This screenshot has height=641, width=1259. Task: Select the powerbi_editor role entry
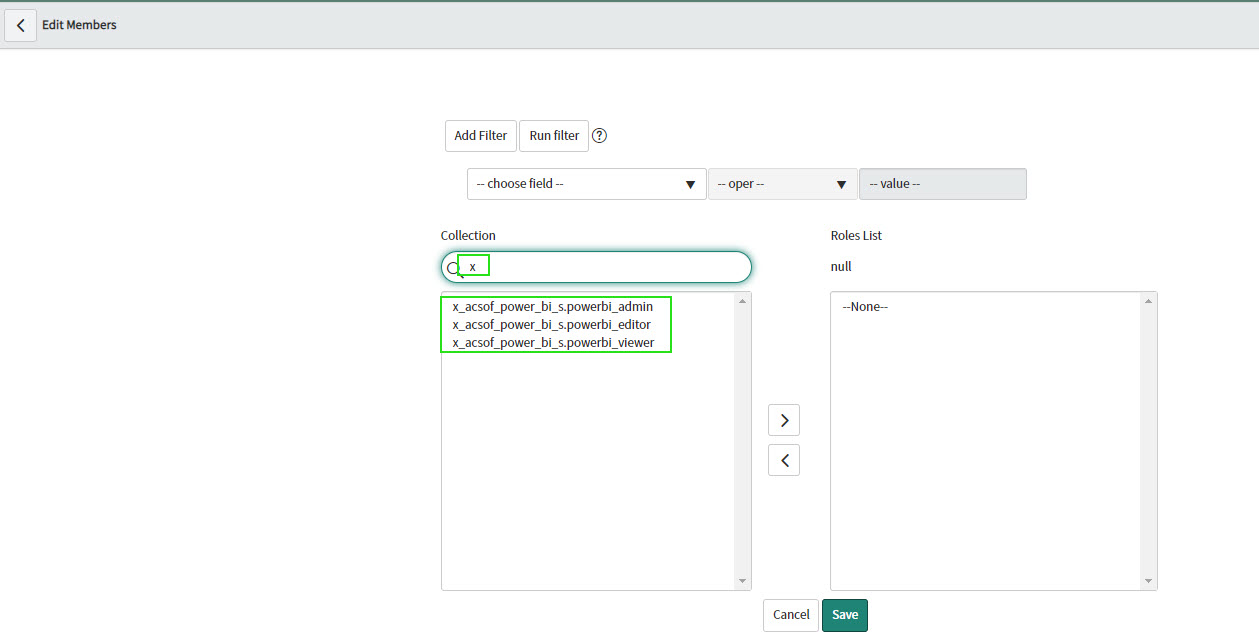point(551,325)
